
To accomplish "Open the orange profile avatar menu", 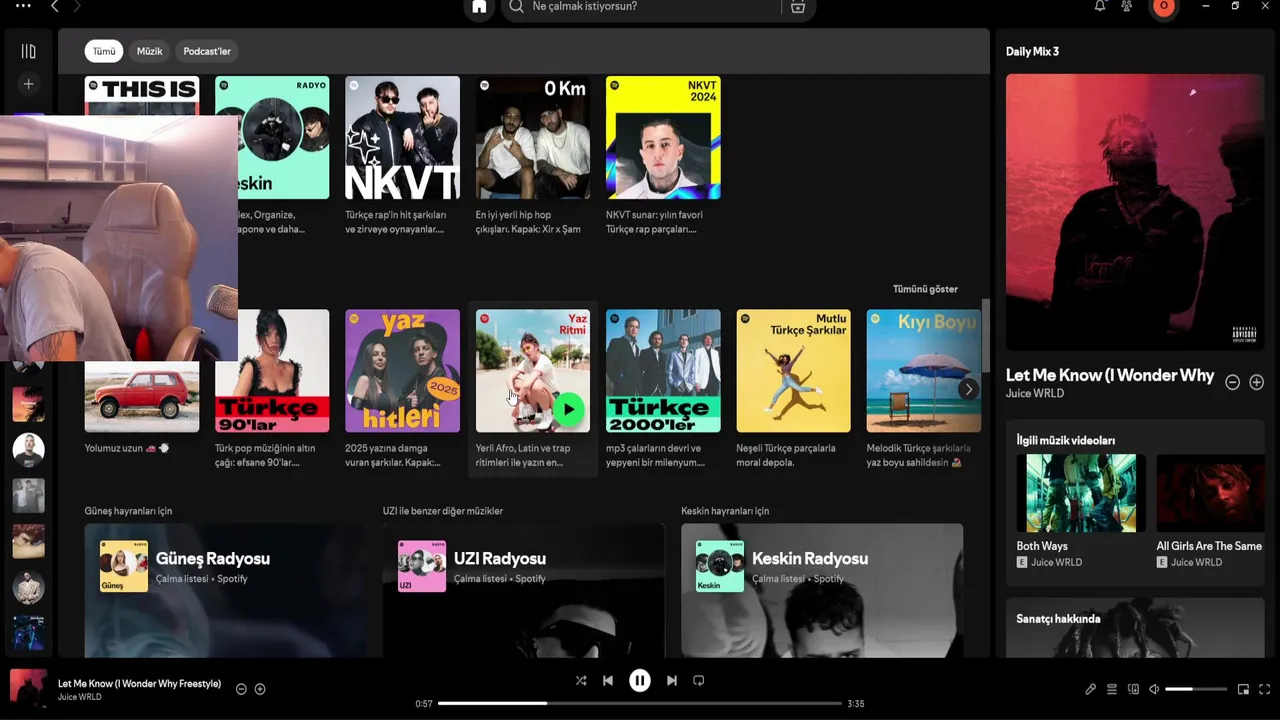I will (1163, 6).
